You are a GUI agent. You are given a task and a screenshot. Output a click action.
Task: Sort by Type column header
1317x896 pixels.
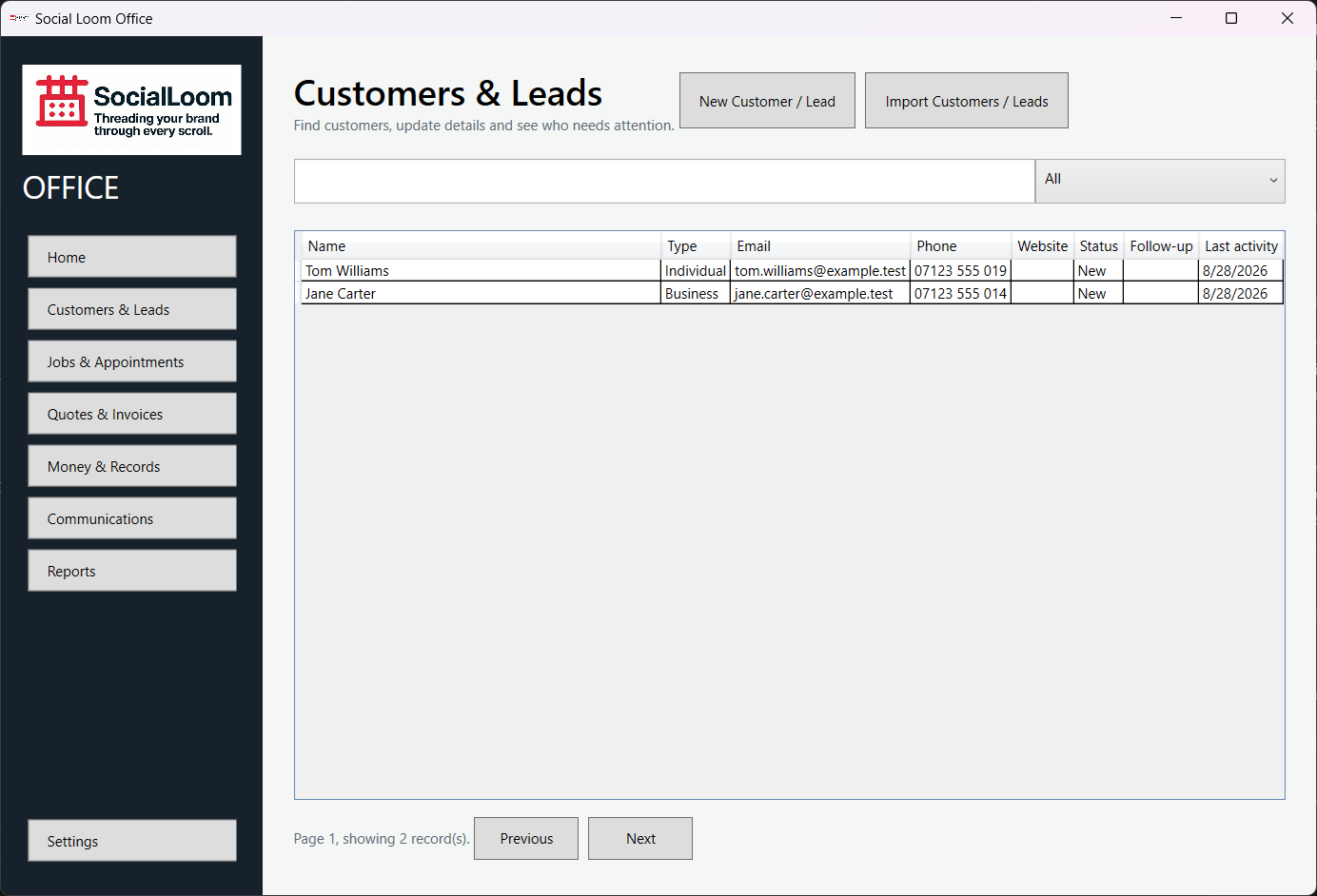coord(696,246)
